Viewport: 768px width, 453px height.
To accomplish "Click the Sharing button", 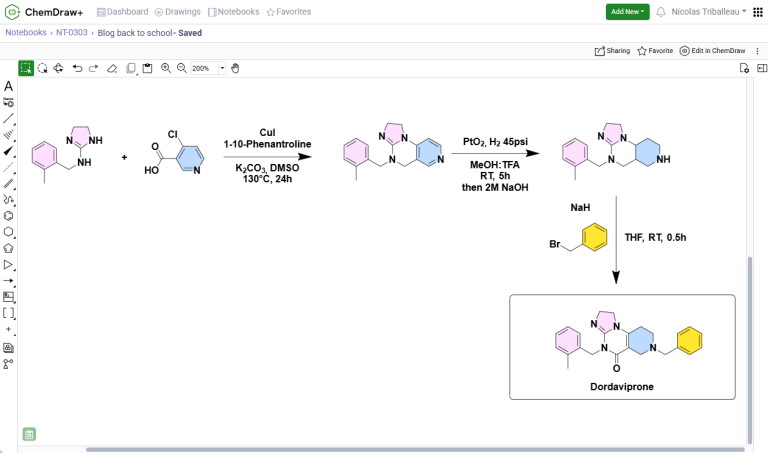I will [x=612, y=50].
